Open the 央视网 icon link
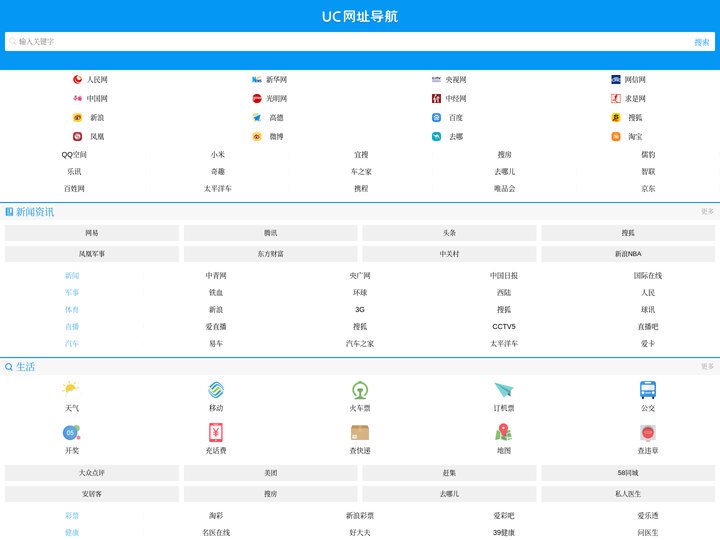720x540 pixels. pyautogui.click(x=436, y=79)
